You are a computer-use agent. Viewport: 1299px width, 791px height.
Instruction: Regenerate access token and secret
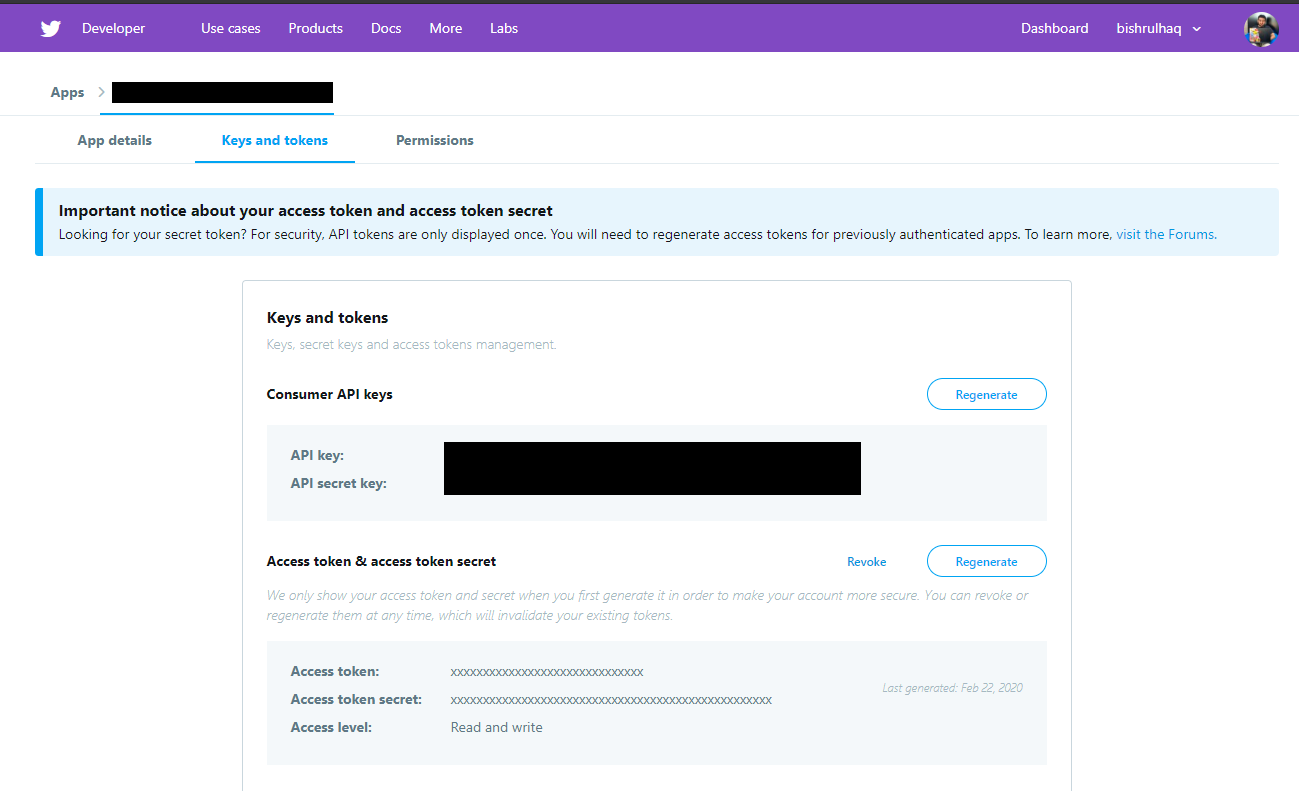pos(986,561)
